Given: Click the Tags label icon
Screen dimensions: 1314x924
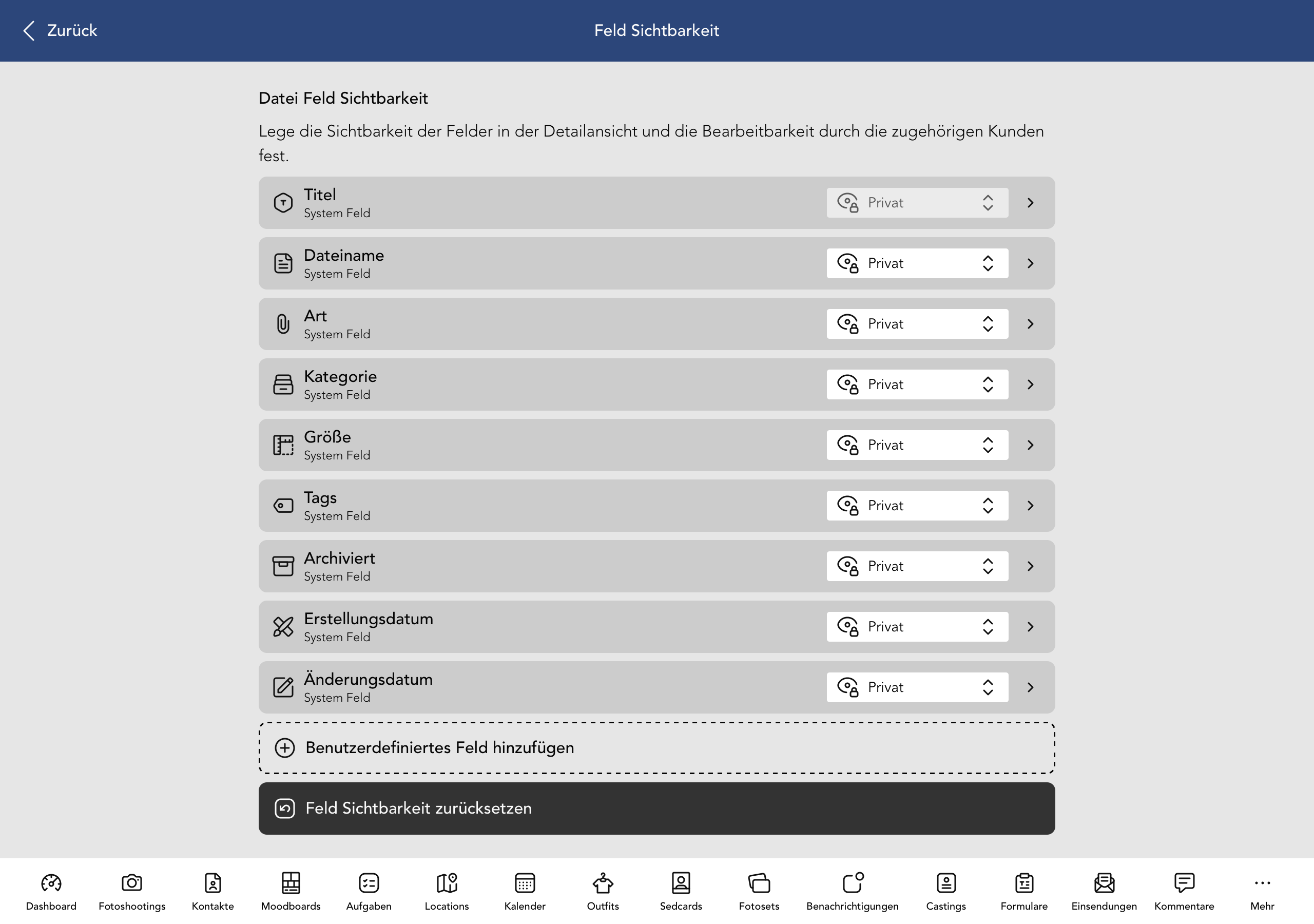Looking at the screenshot, I should 283,506.
